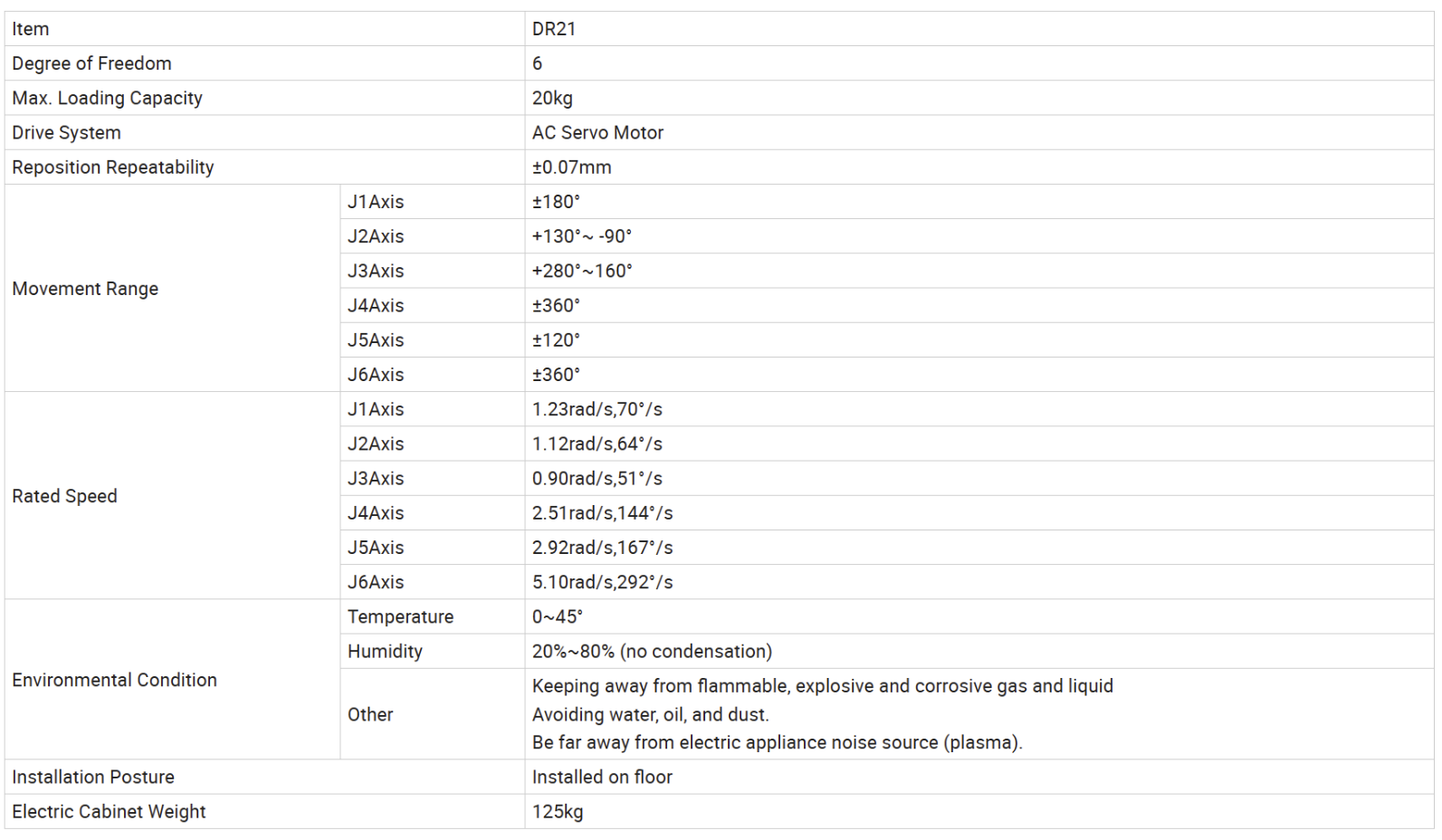Select the Temperature label cell

tap(400, 616)
